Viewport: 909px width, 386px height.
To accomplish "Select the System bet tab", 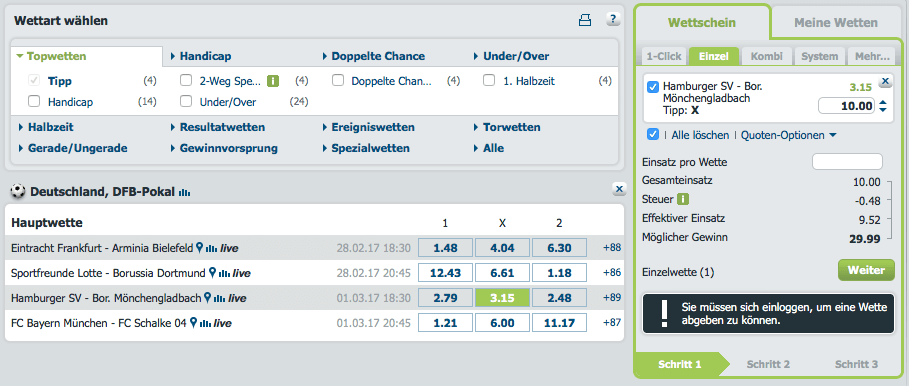I will click(819, 56).
